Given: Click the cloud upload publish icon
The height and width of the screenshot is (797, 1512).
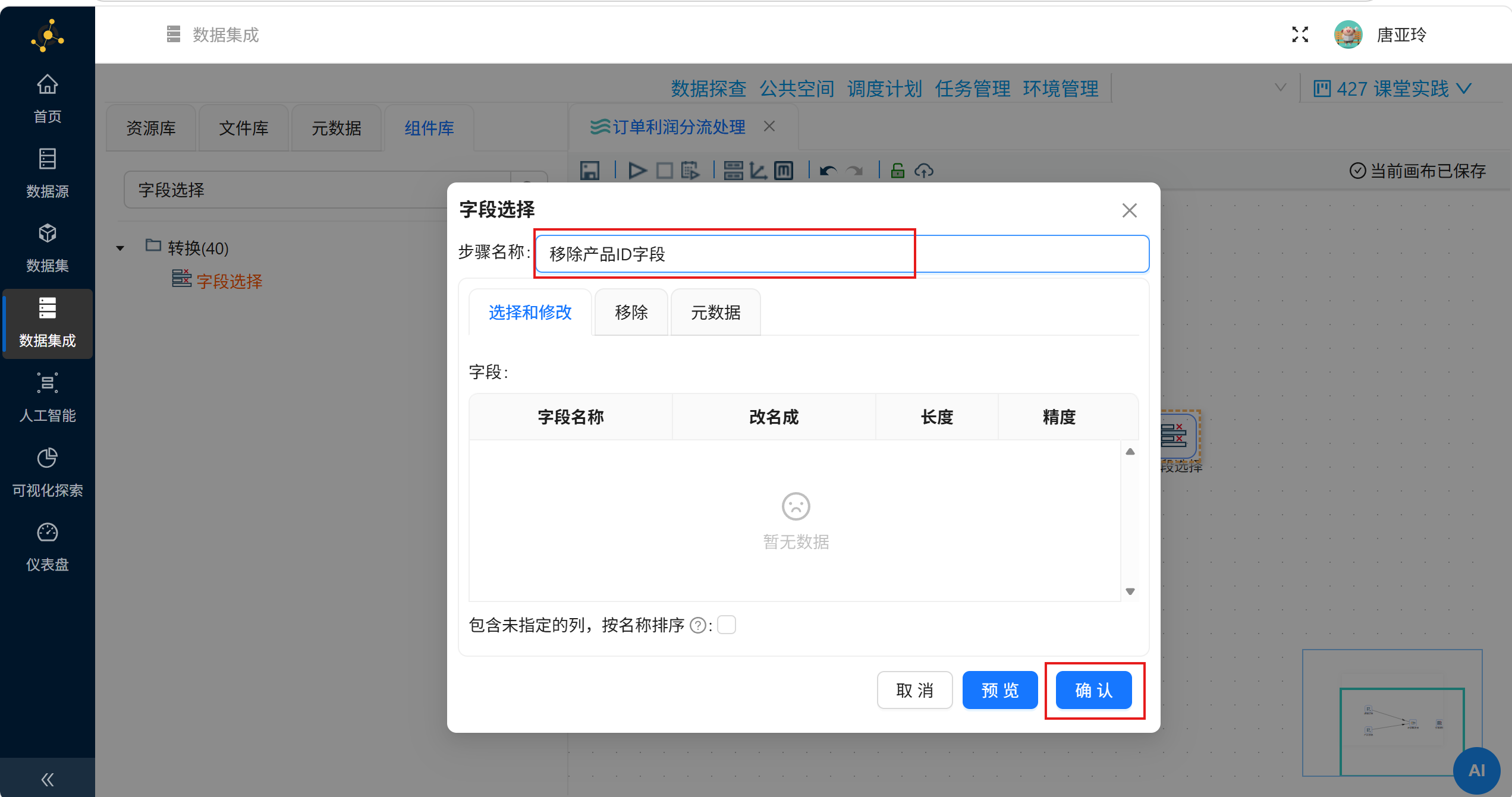Looking at the screenshot, I should (923, 171).
